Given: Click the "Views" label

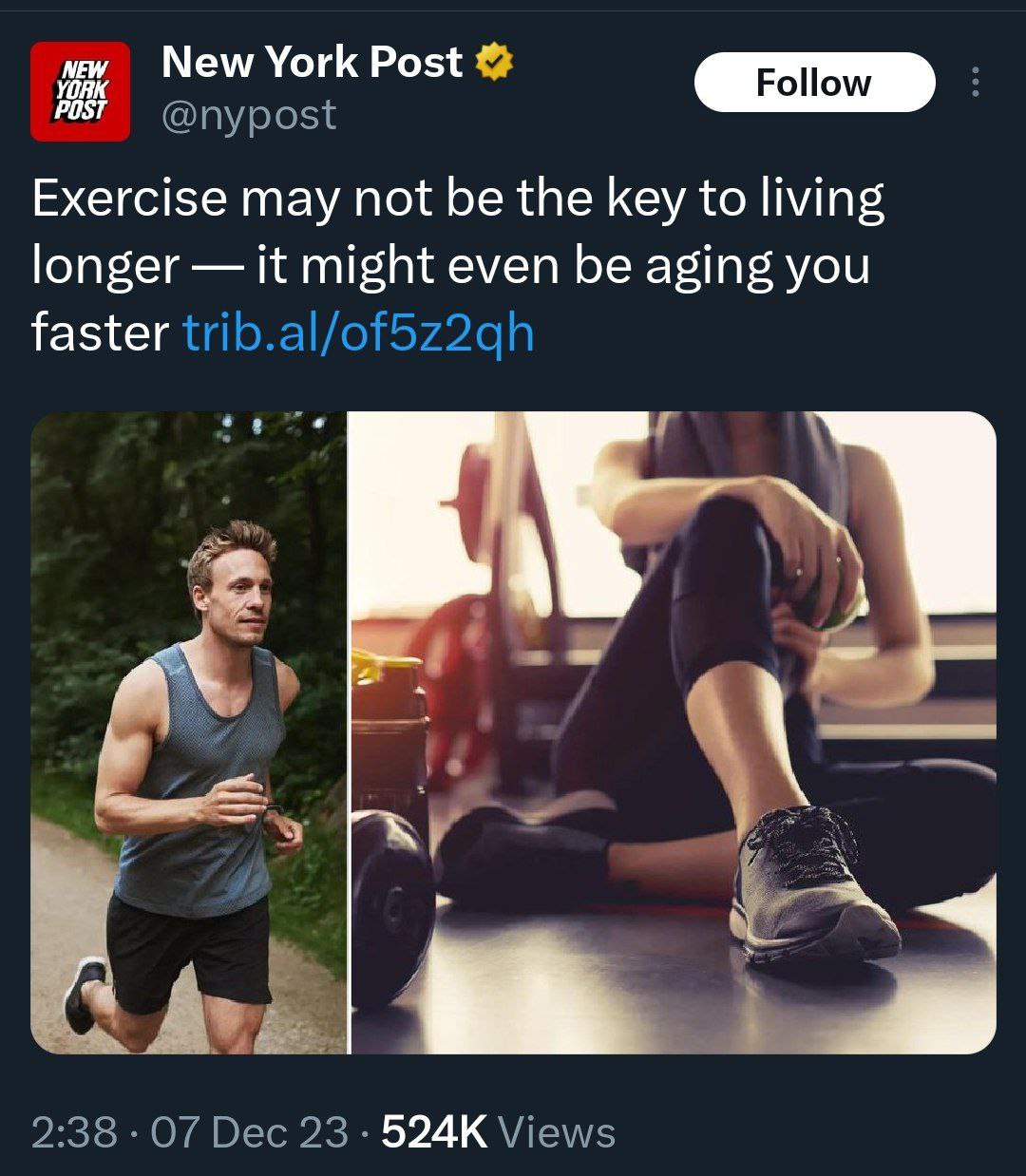Looking at the screenshot, I should pyautogui.click(x=558, y=1132).
